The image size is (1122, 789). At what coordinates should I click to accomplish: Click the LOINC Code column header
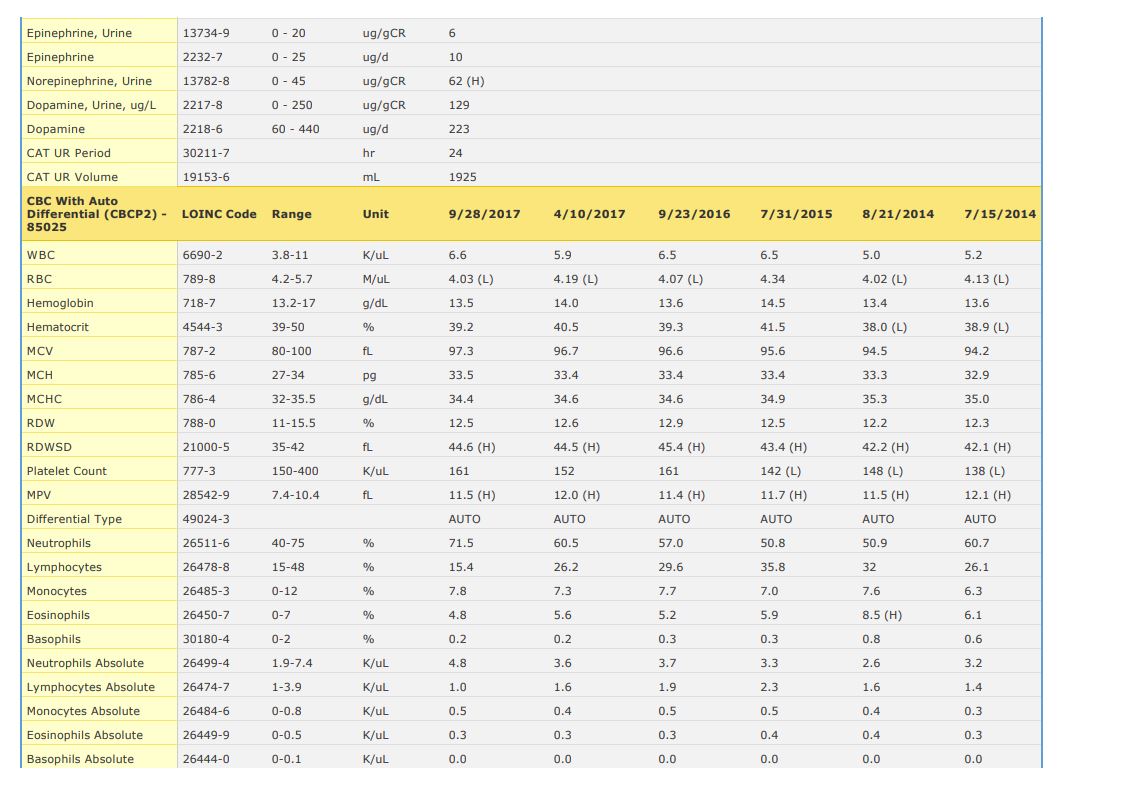[219, 214]
